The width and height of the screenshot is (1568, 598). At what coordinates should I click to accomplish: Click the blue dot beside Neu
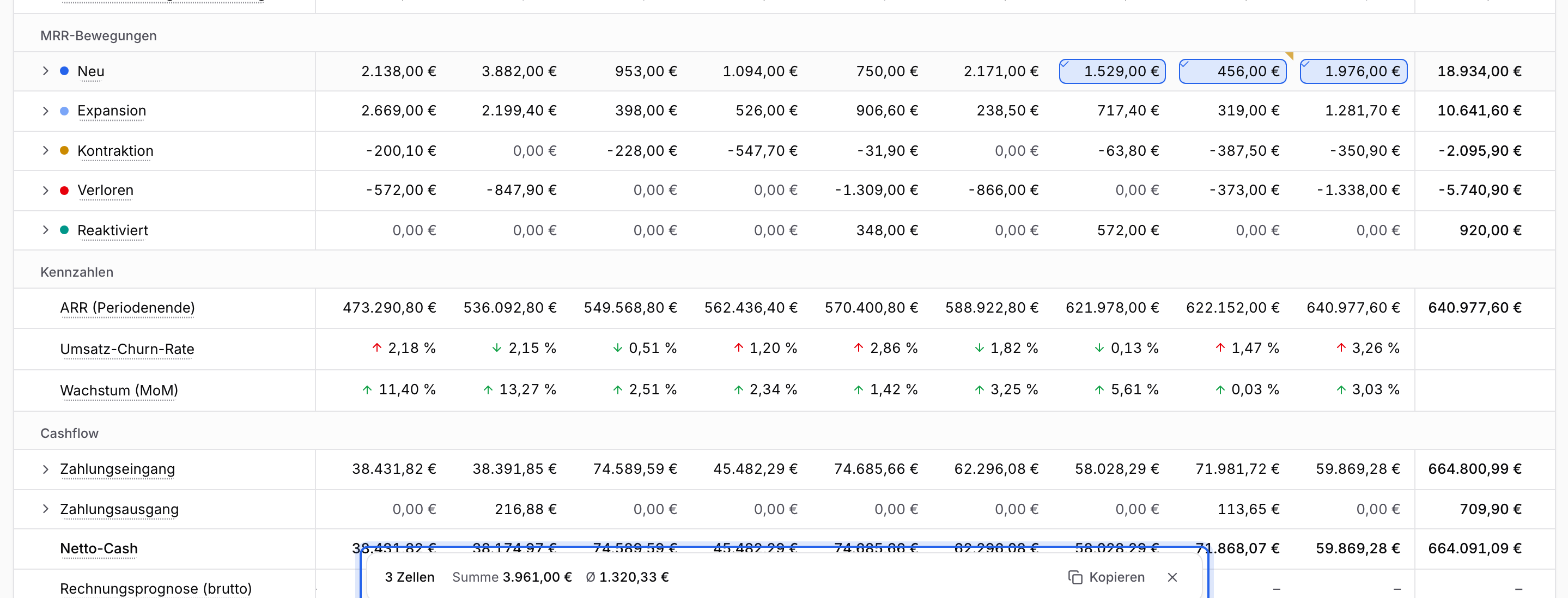(64, 71)
